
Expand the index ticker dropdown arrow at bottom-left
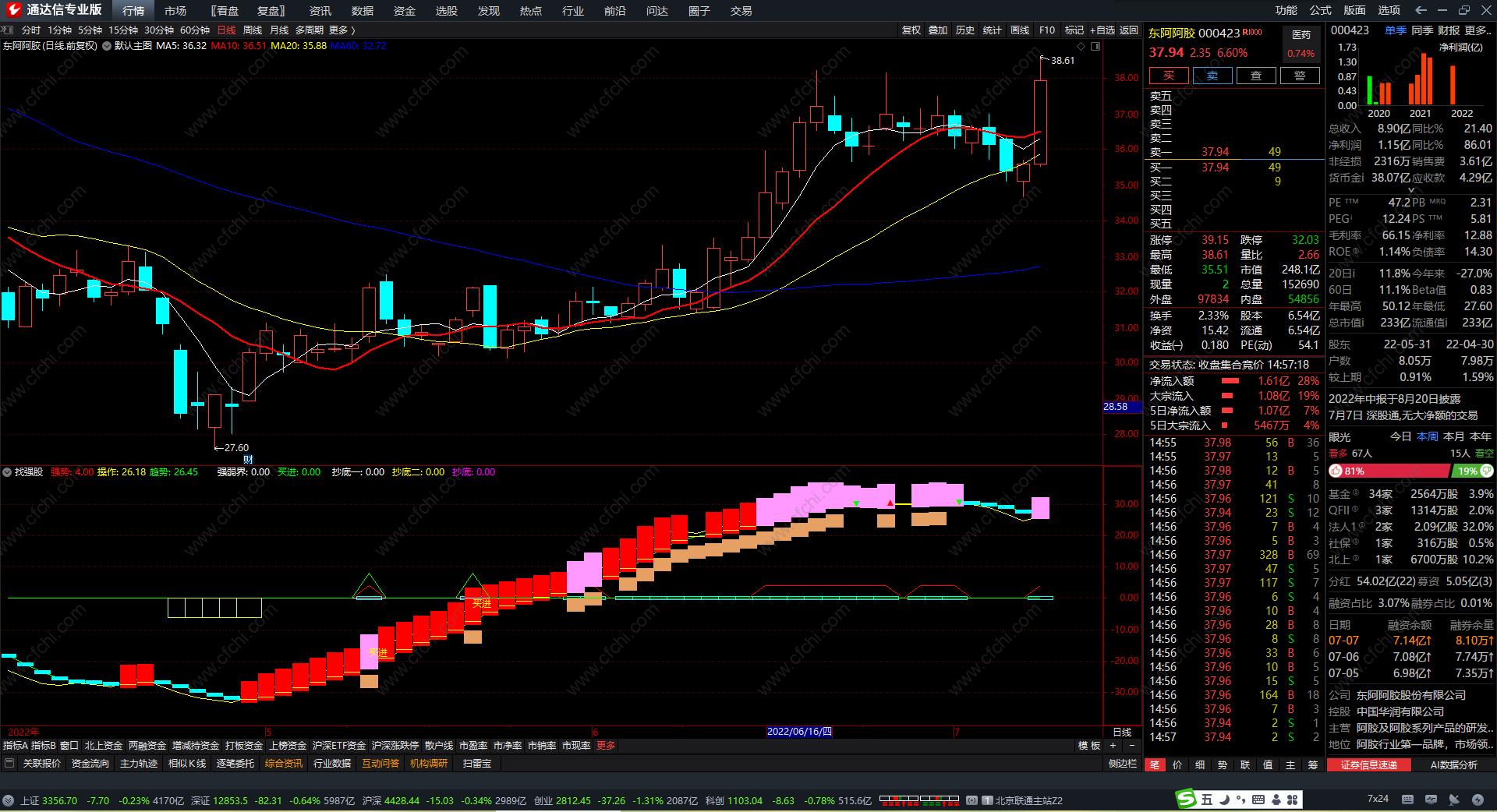(x=8, y=800)
